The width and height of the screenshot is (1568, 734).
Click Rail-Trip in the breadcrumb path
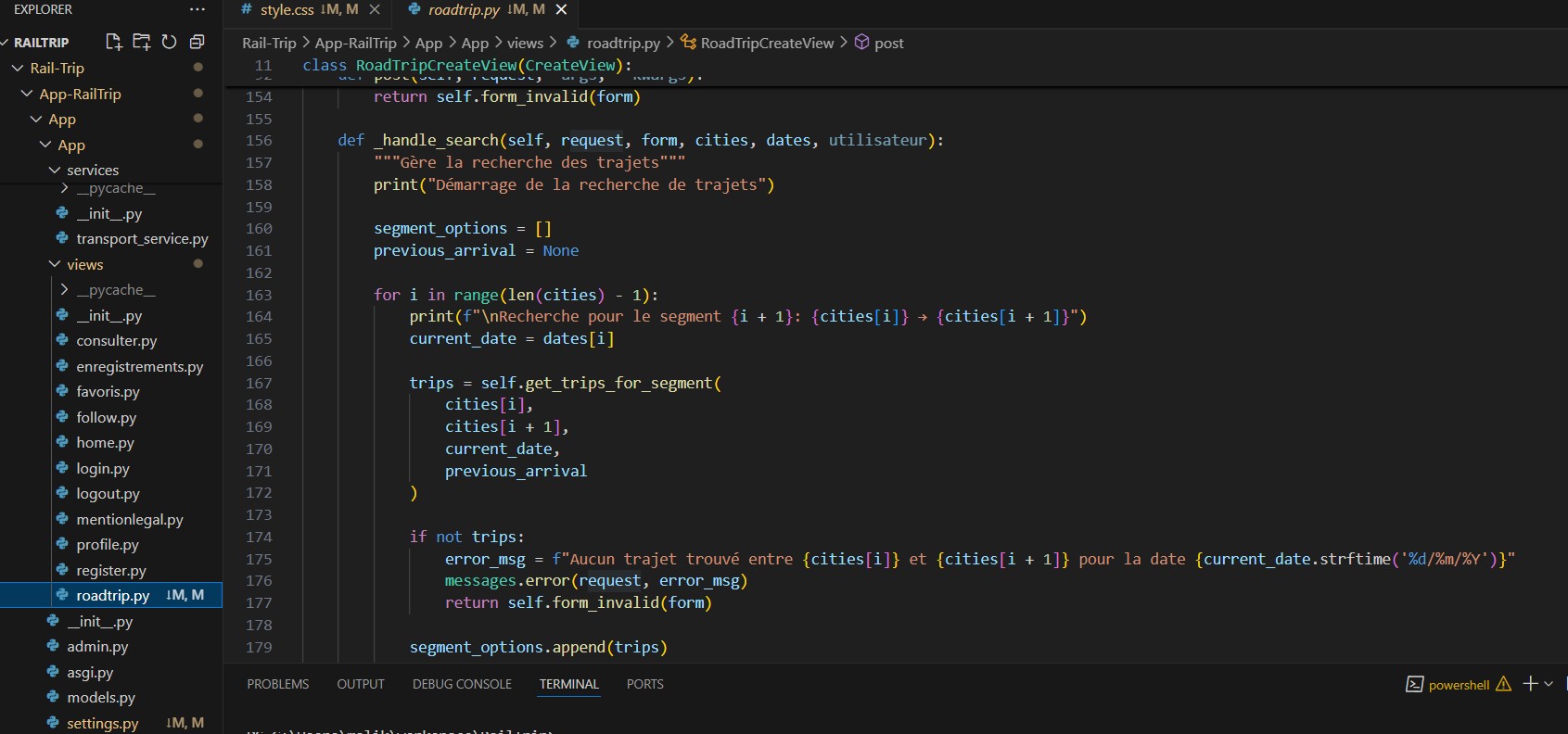[269, 43]
